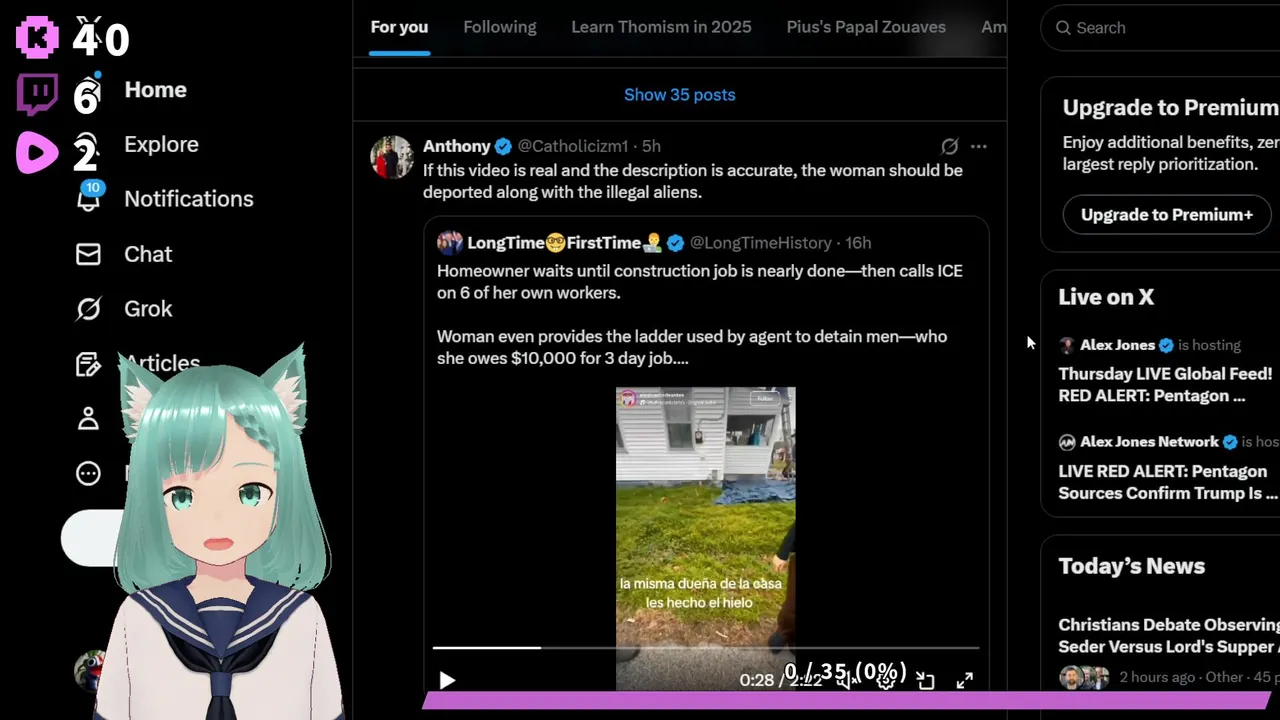1280x720 pixels.
Task: Click Show 35 posts link
Action: click(680, 95)
